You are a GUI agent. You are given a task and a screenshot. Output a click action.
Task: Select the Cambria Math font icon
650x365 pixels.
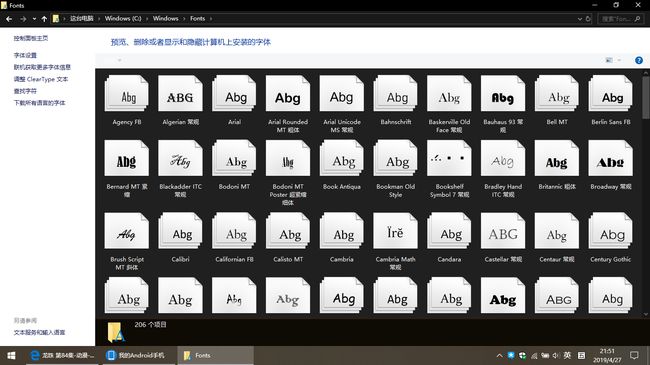pyautogui.click(x=395, y=231)
